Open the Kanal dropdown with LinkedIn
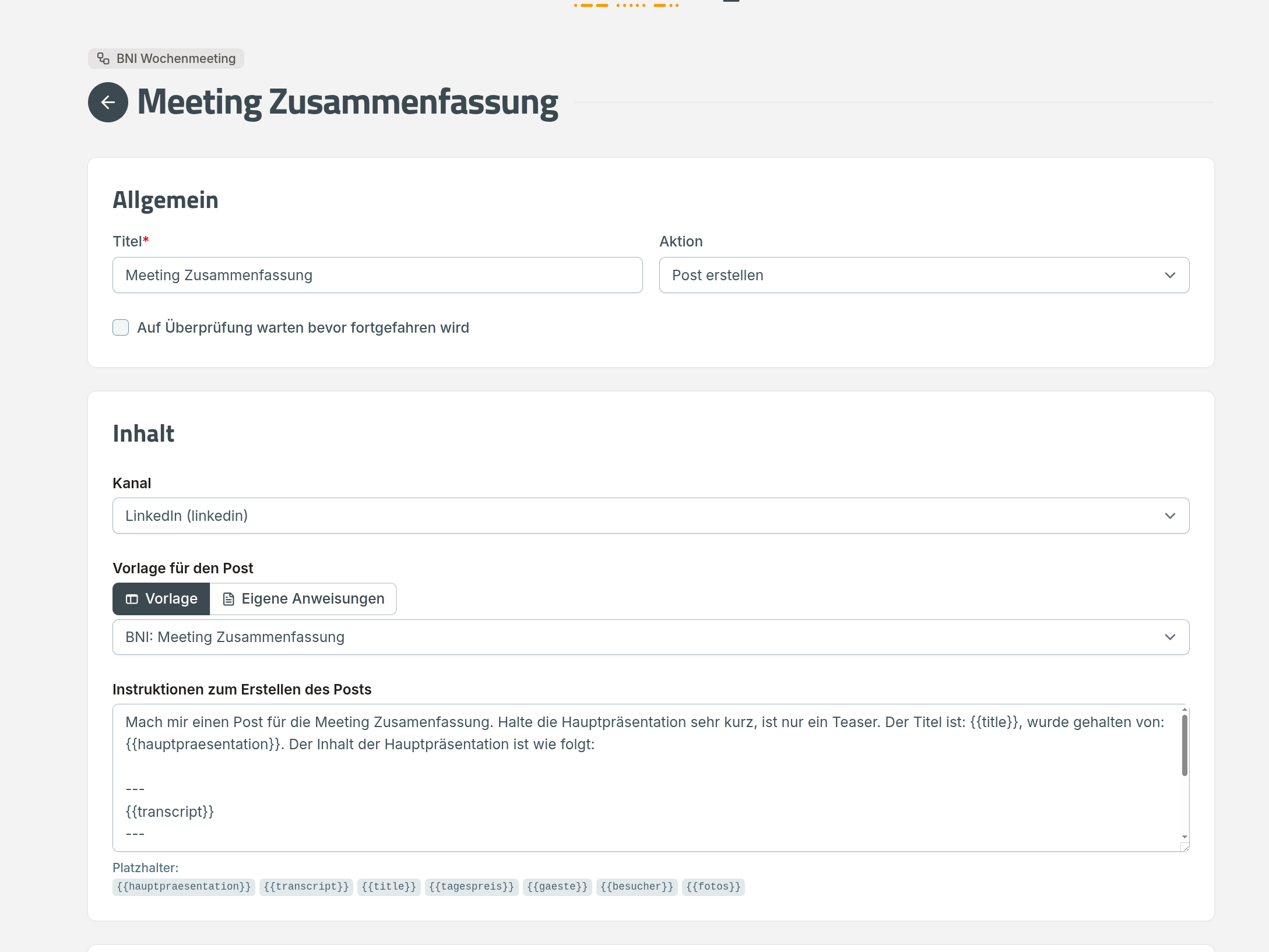 tap(651, 516)
